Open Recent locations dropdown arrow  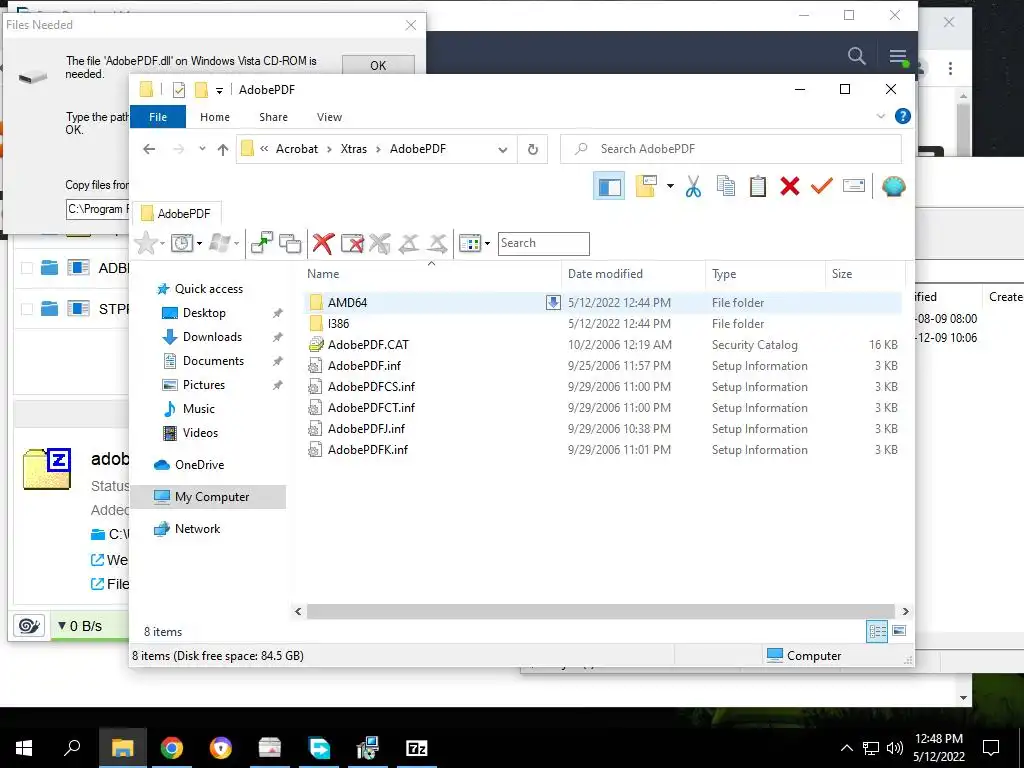[202, 149]
